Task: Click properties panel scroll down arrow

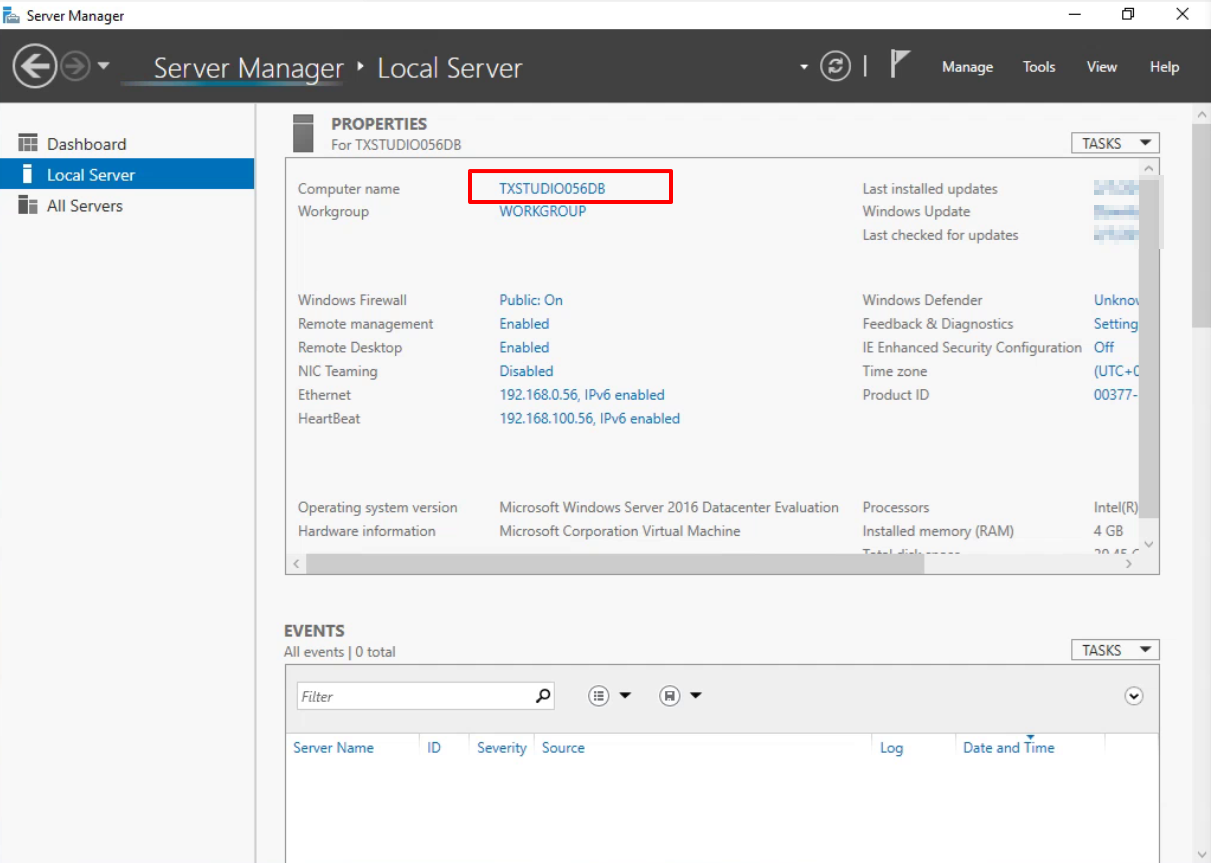Action: 1149,544
